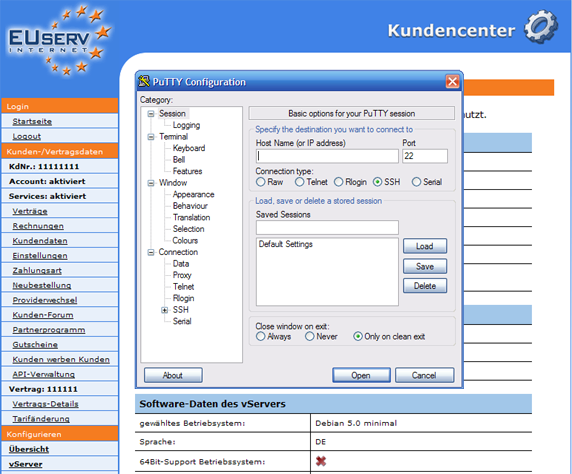Collapse the Connection tree node
Image resolution: width=572 pixels, height=474 pixels.
tap(151, 253)
